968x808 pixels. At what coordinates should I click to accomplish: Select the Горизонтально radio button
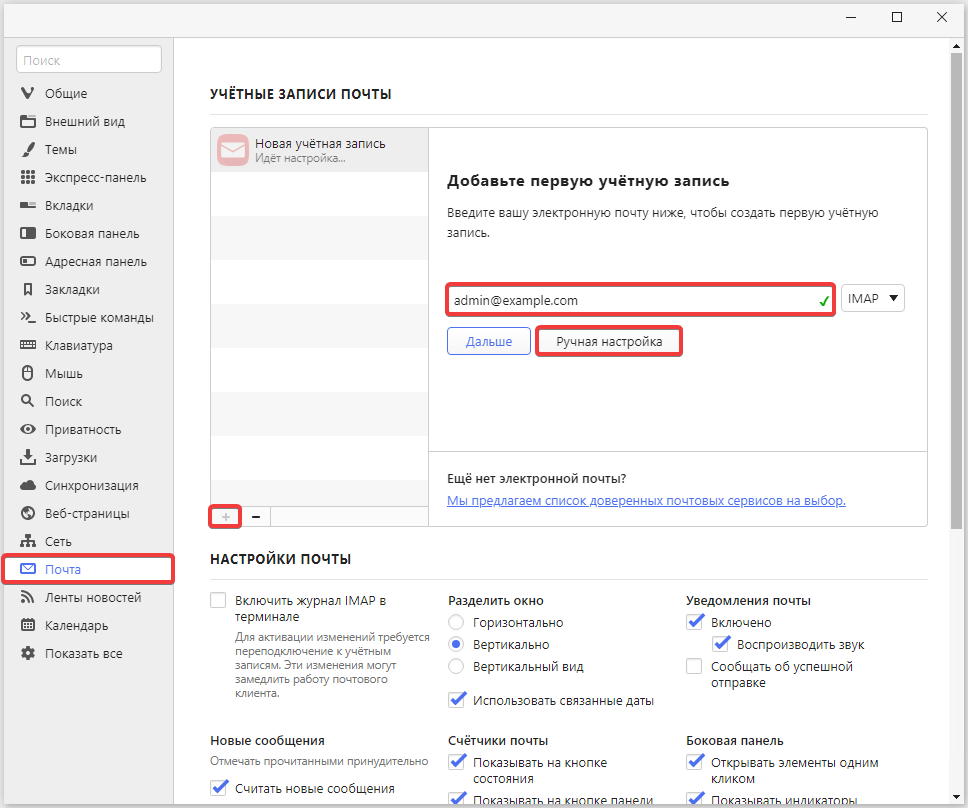[x=456, y=623]
